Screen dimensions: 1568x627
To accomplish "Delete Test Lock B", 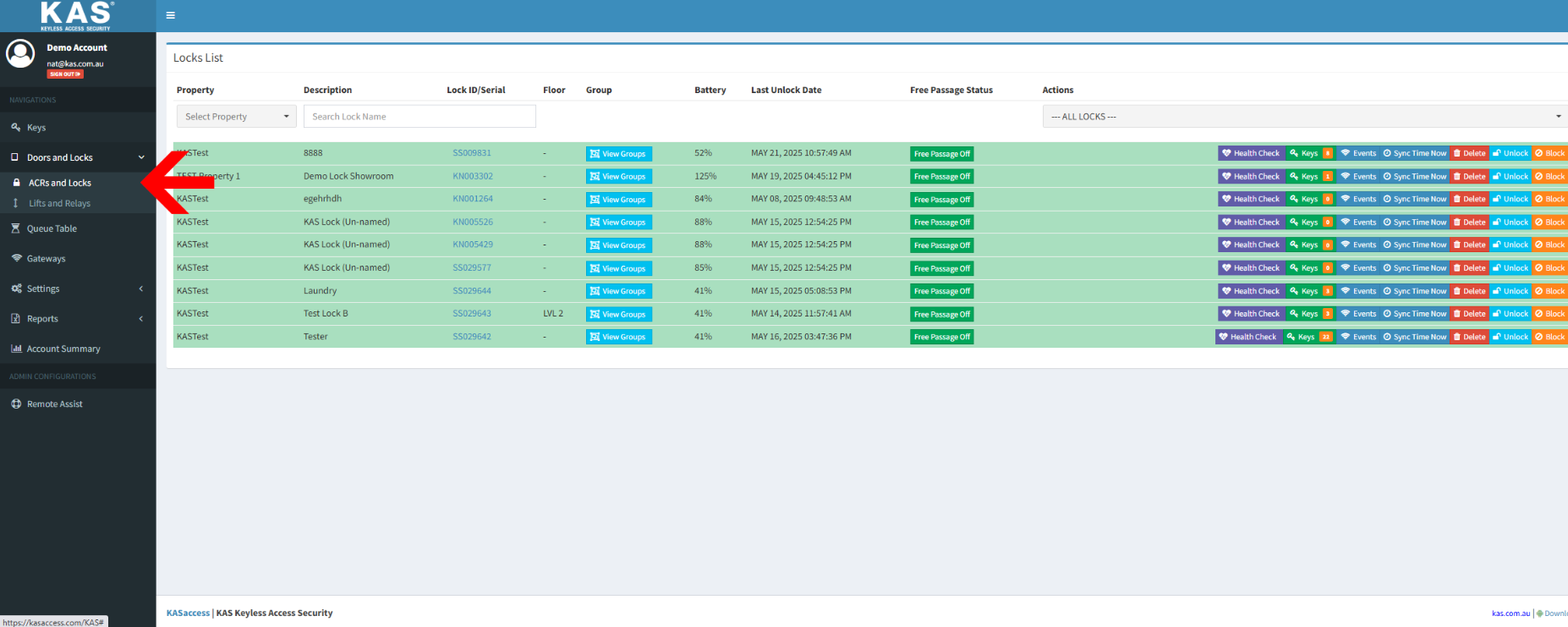I will click(1470, 314).
